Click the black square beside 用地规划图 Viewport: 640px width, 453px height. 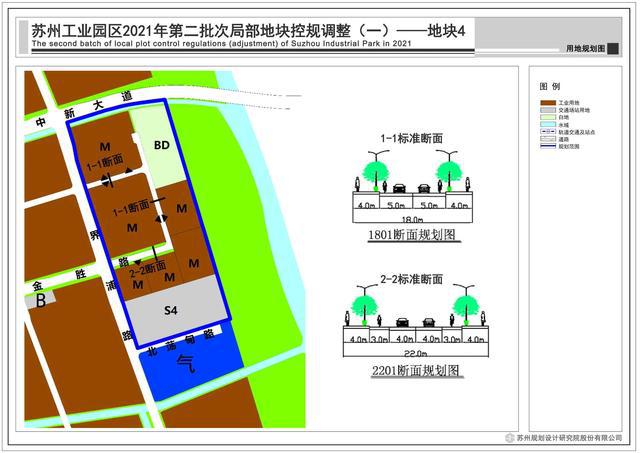tap(613, 49)
